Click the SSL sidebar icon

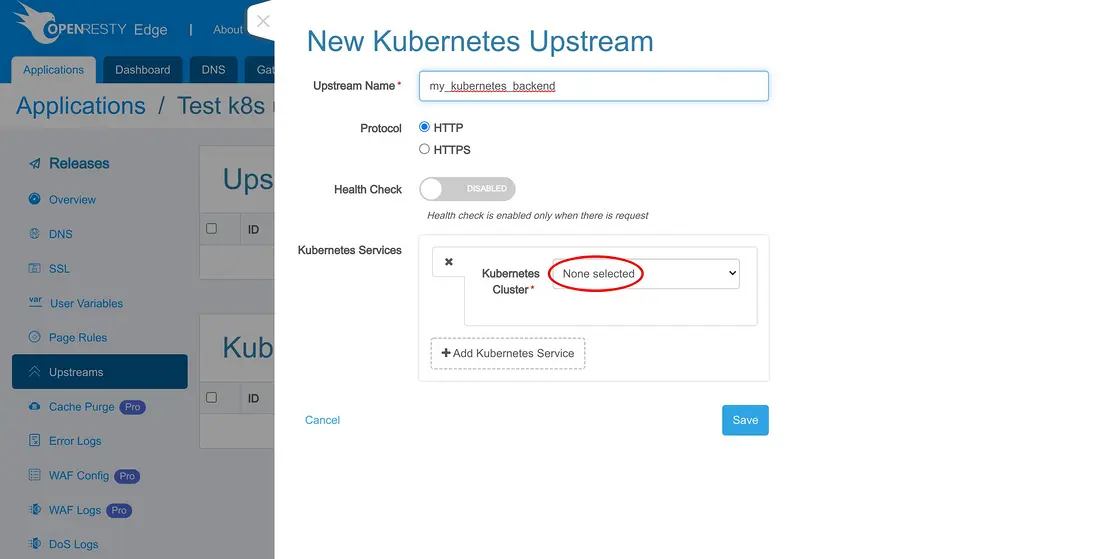click(x=35, y=268)
